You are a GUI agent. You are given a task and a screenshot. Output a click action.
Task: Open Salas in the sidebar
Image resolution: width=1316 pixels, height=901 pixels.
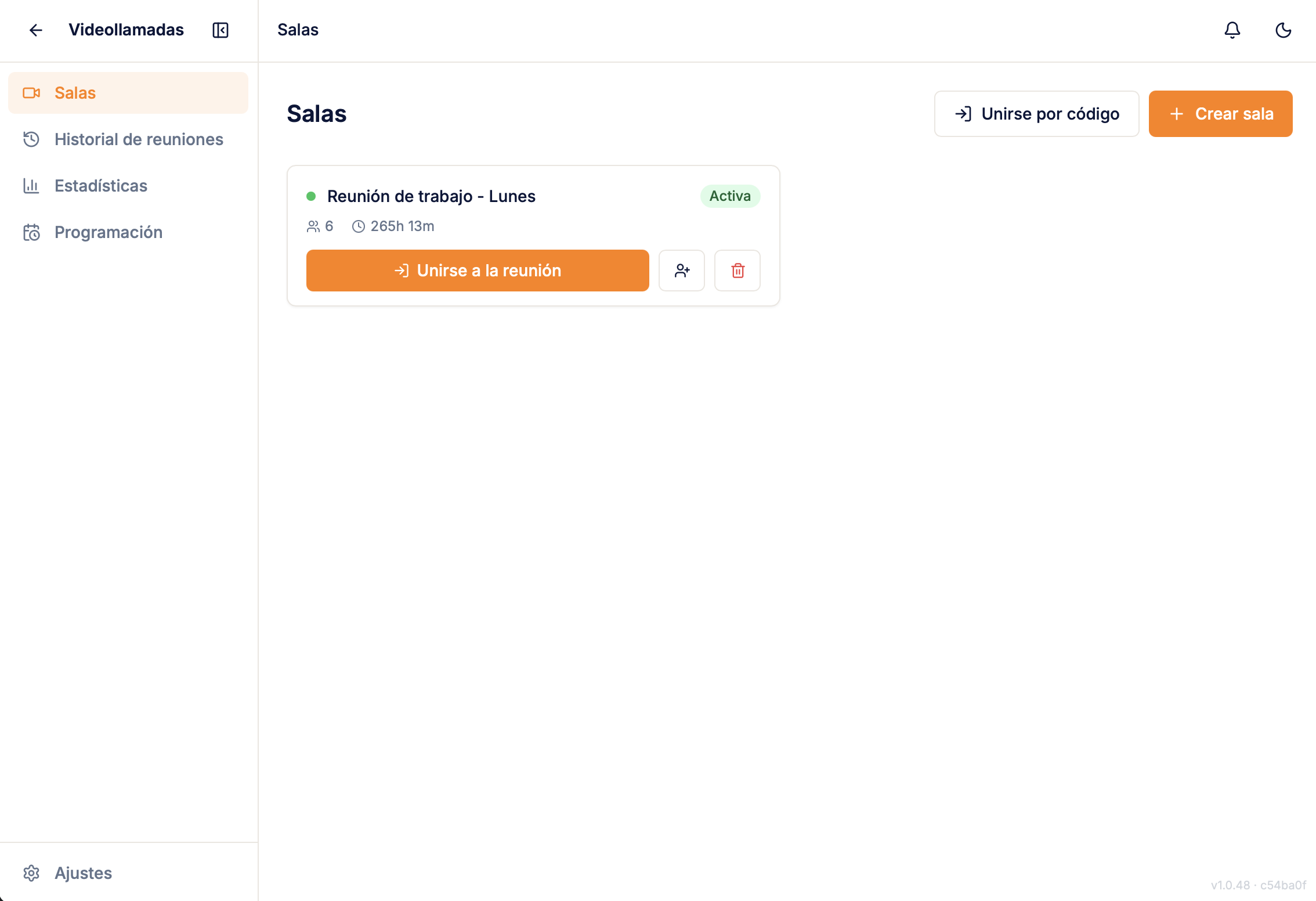pyautogui.click(x=128, y=93)
